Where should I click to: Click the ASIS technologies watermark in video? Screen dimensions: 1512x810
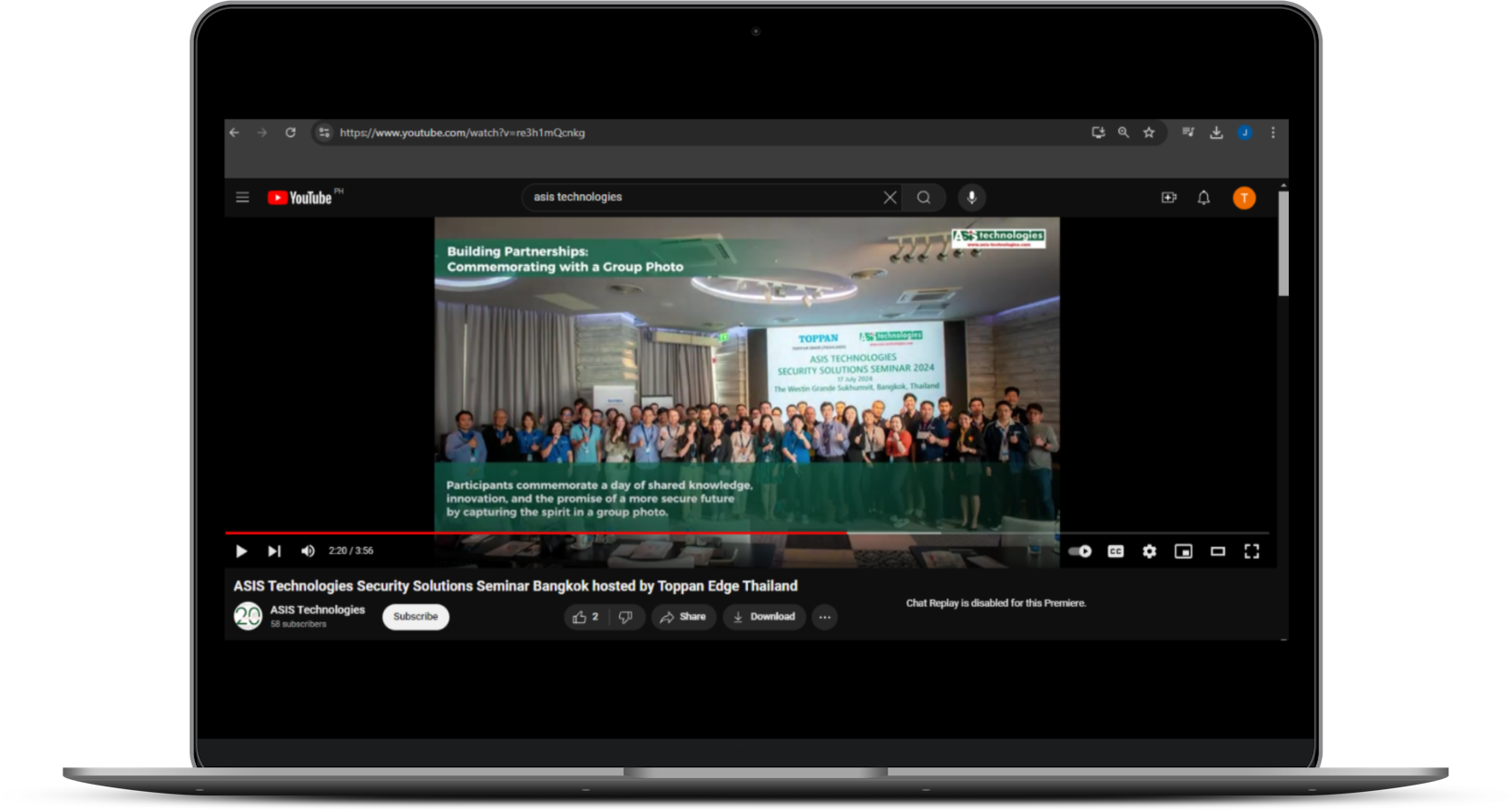[x=998, y=237]
